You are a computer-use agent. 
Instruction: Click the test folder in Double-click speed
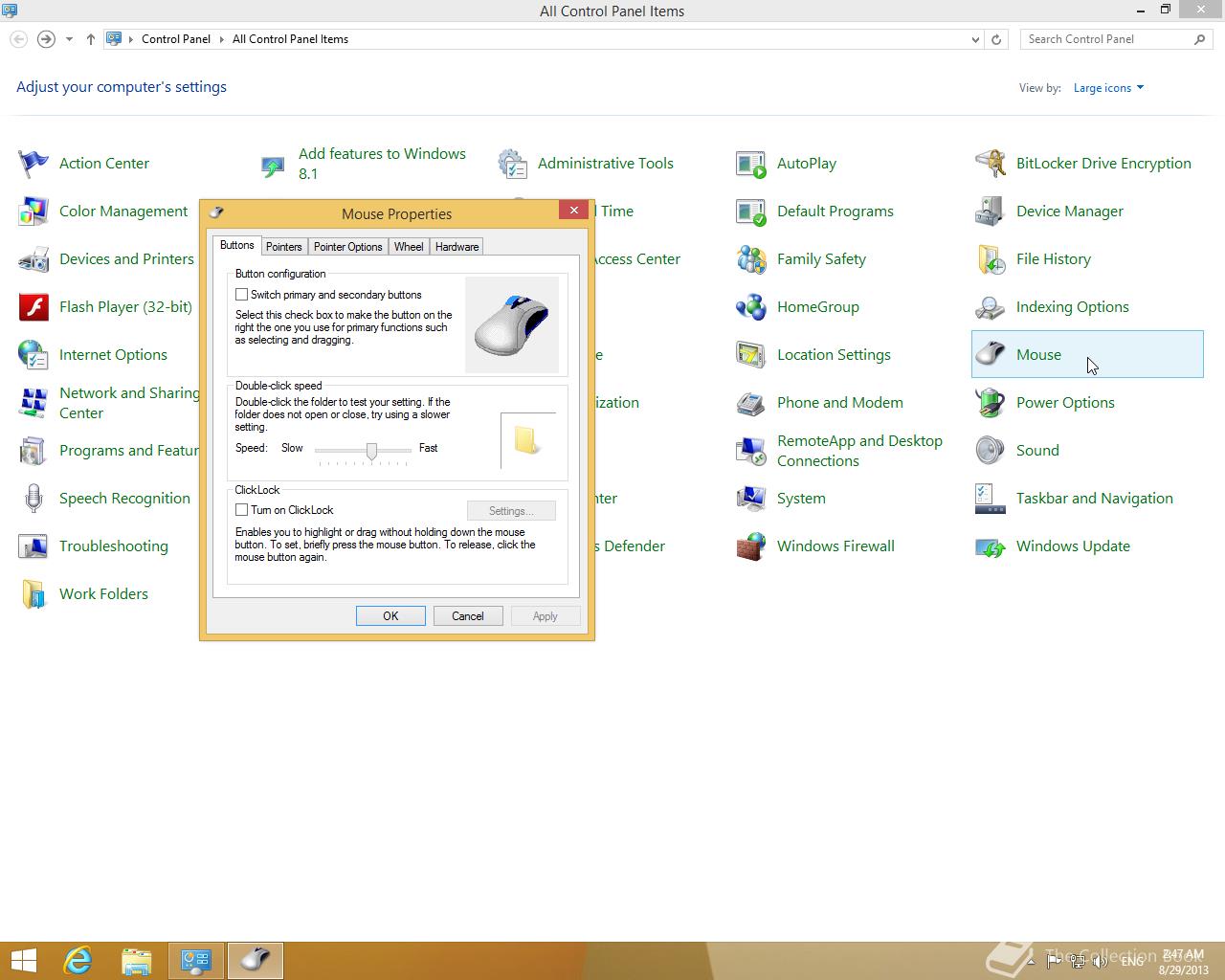pyautogui.click(x=526, y=440)
